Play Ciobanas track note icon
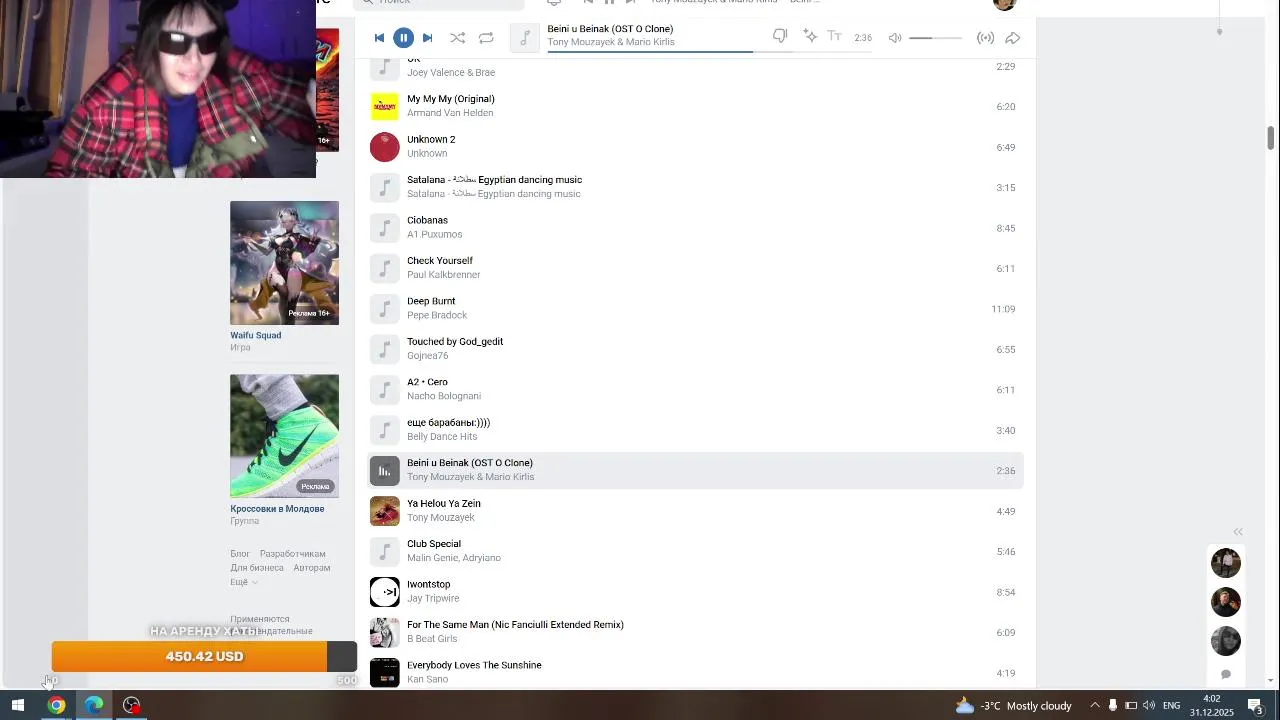Screen dimensions: 1280x720 point(385,228)
